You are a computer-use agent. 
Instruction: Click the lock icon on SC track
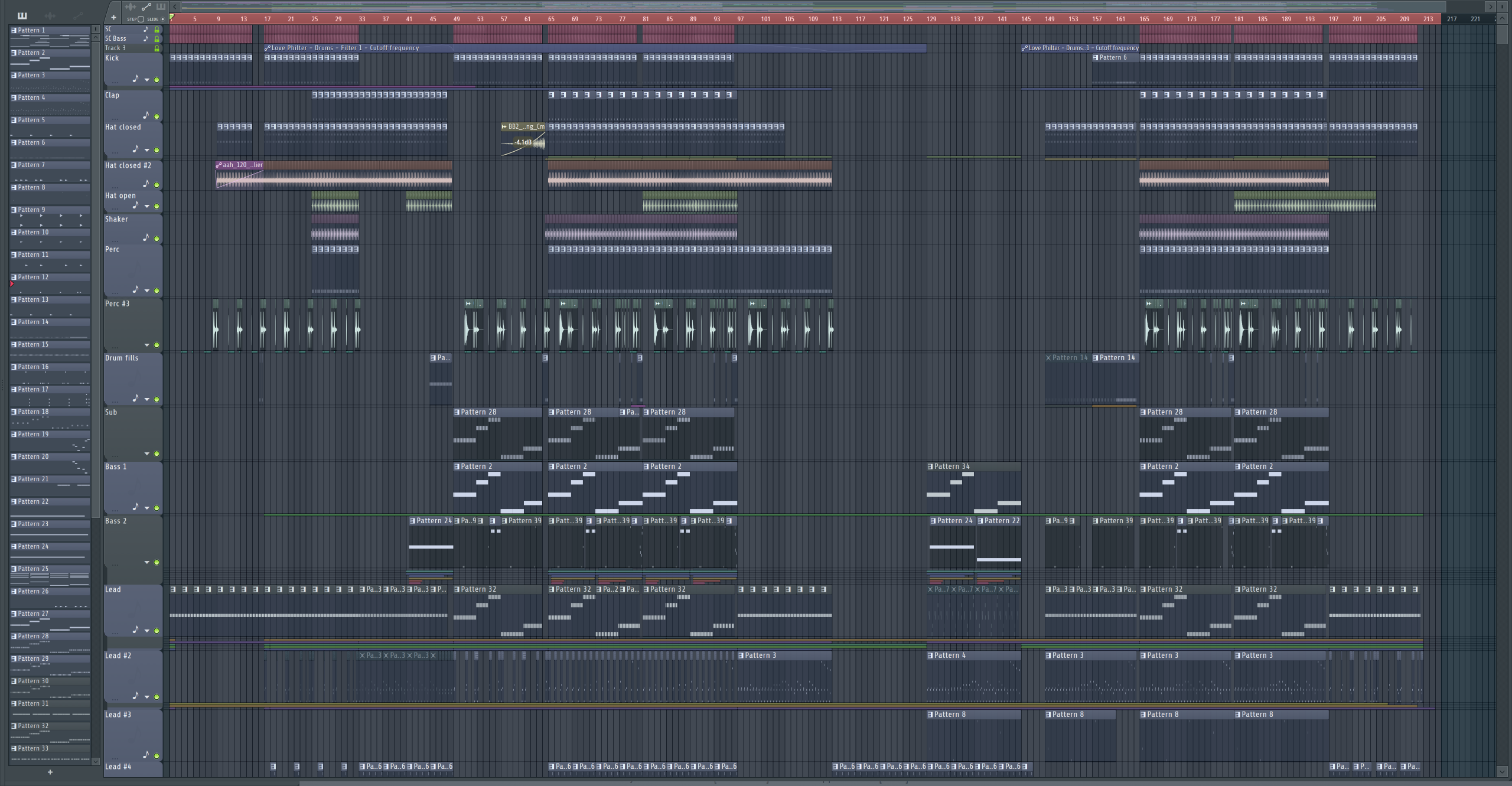point(157,29)
